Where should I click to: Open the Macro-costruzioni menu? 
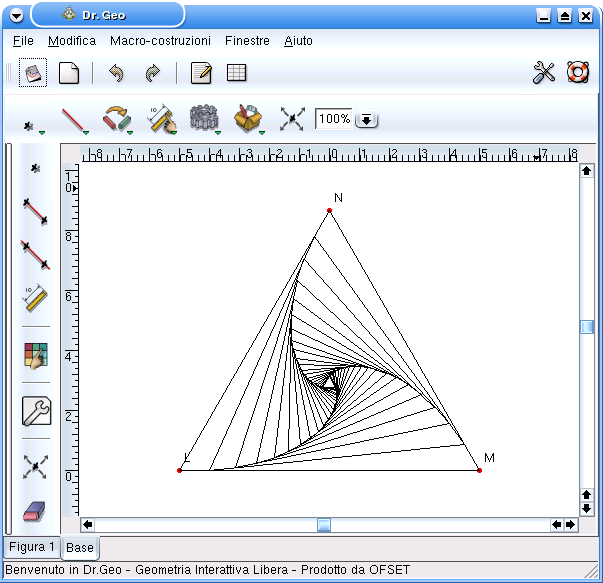click(160, 41)
